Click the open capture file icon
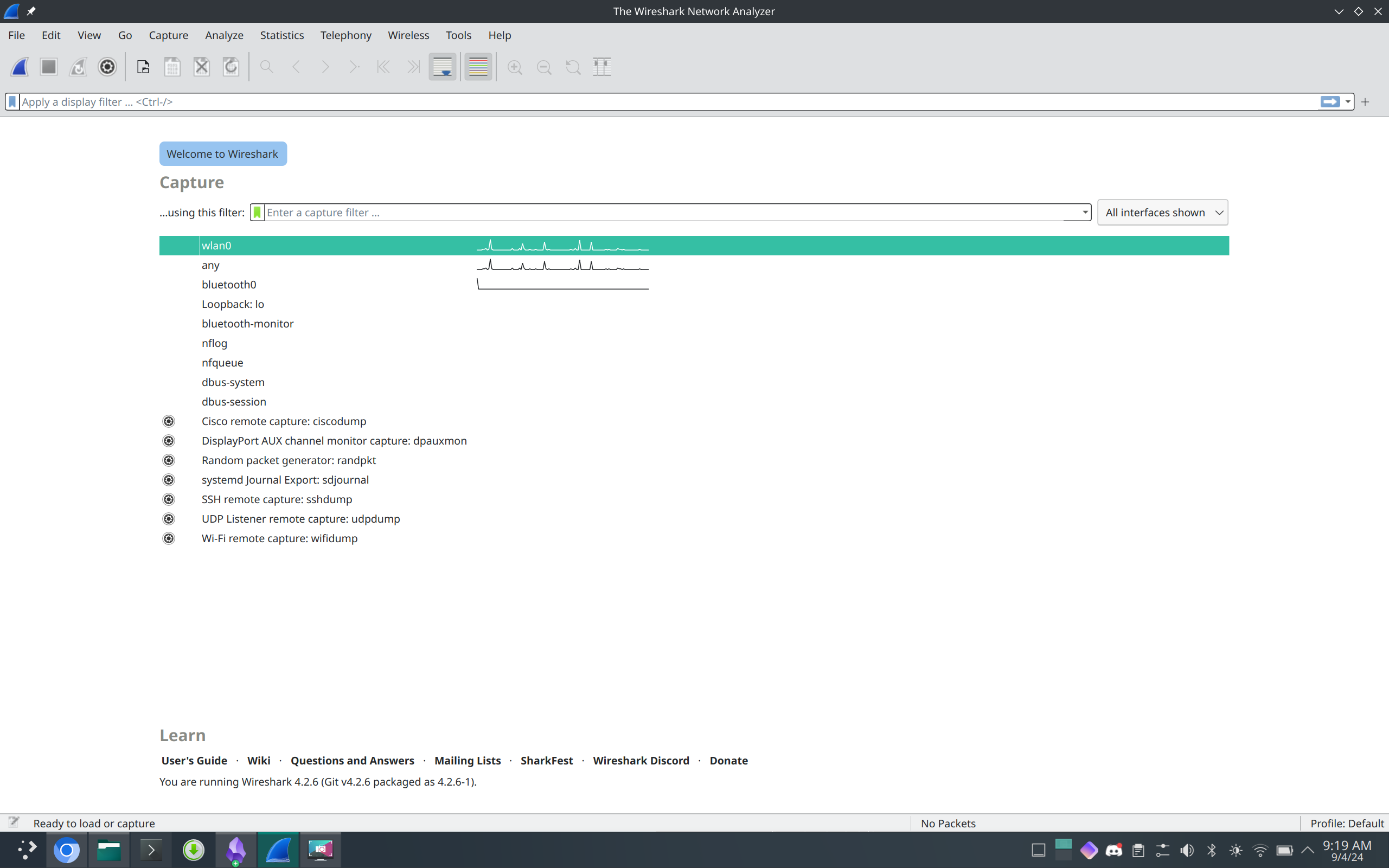The image size is (1389, 868). pos(143,67)
